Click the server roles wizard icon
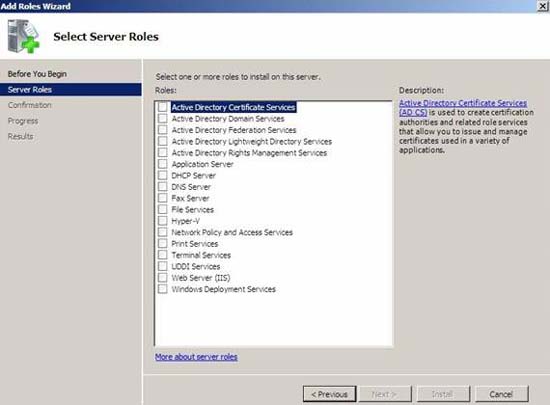This screenshot has width=550, height=405. pos(24,36)
